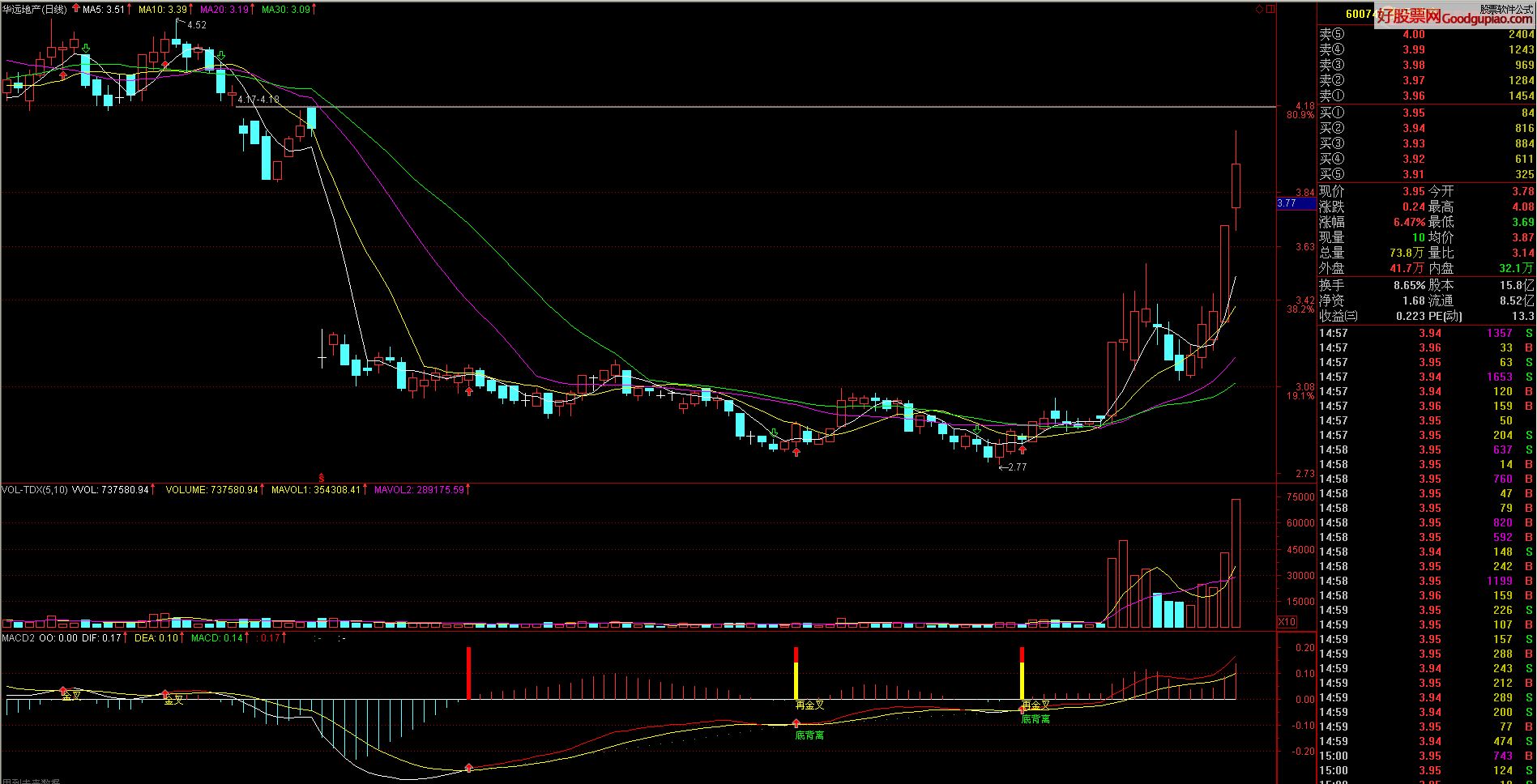Click the 总量 73.8万 total volume
This screenshot has height=784, width=1537.
1406,253
